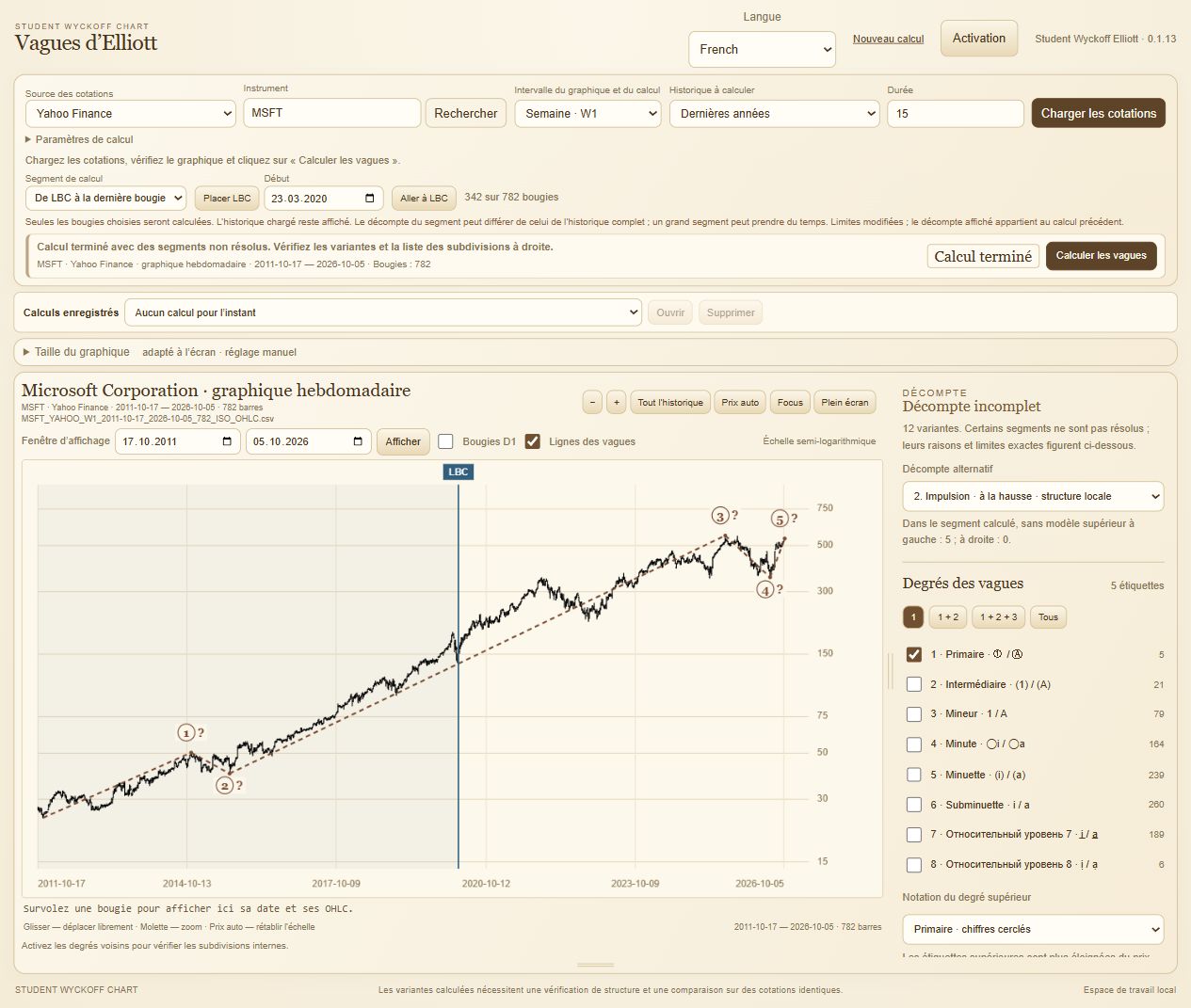This screenshot has height=1008, width=1191.
Task: Click the Nouveau calcul link
Action: [x=888, y=39]
